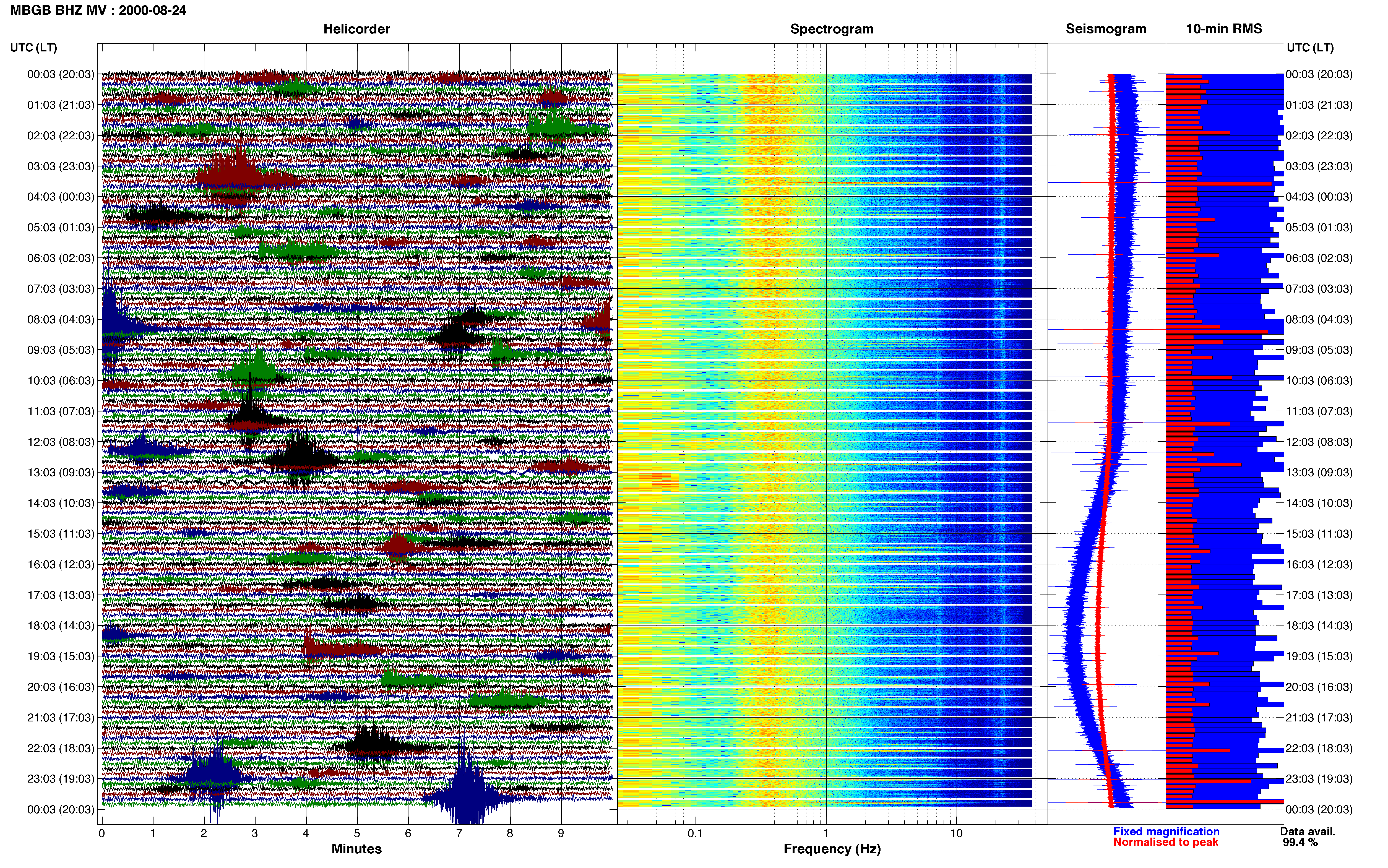Select the 'Spectrogram' panel heading

pos(832,29)
